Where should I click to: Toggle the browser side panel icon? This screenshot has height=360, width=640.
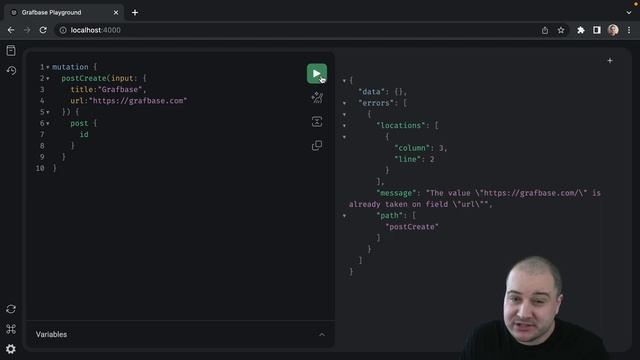597,30
